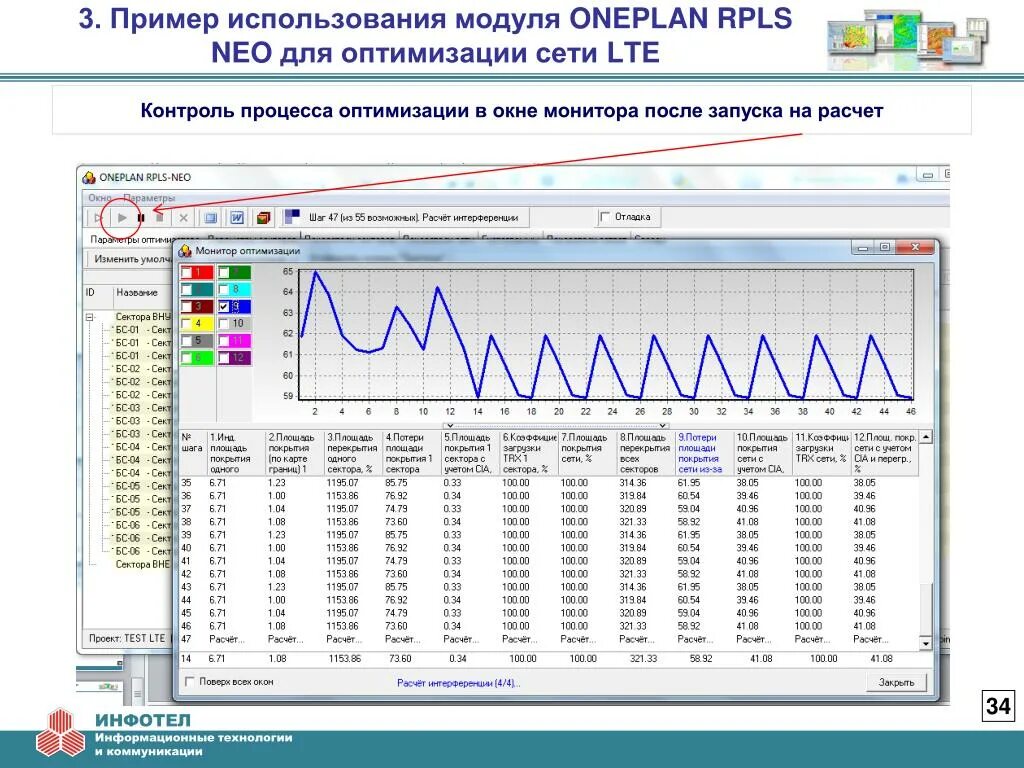Enable series 3 dark red checkbox

[187, 306]
